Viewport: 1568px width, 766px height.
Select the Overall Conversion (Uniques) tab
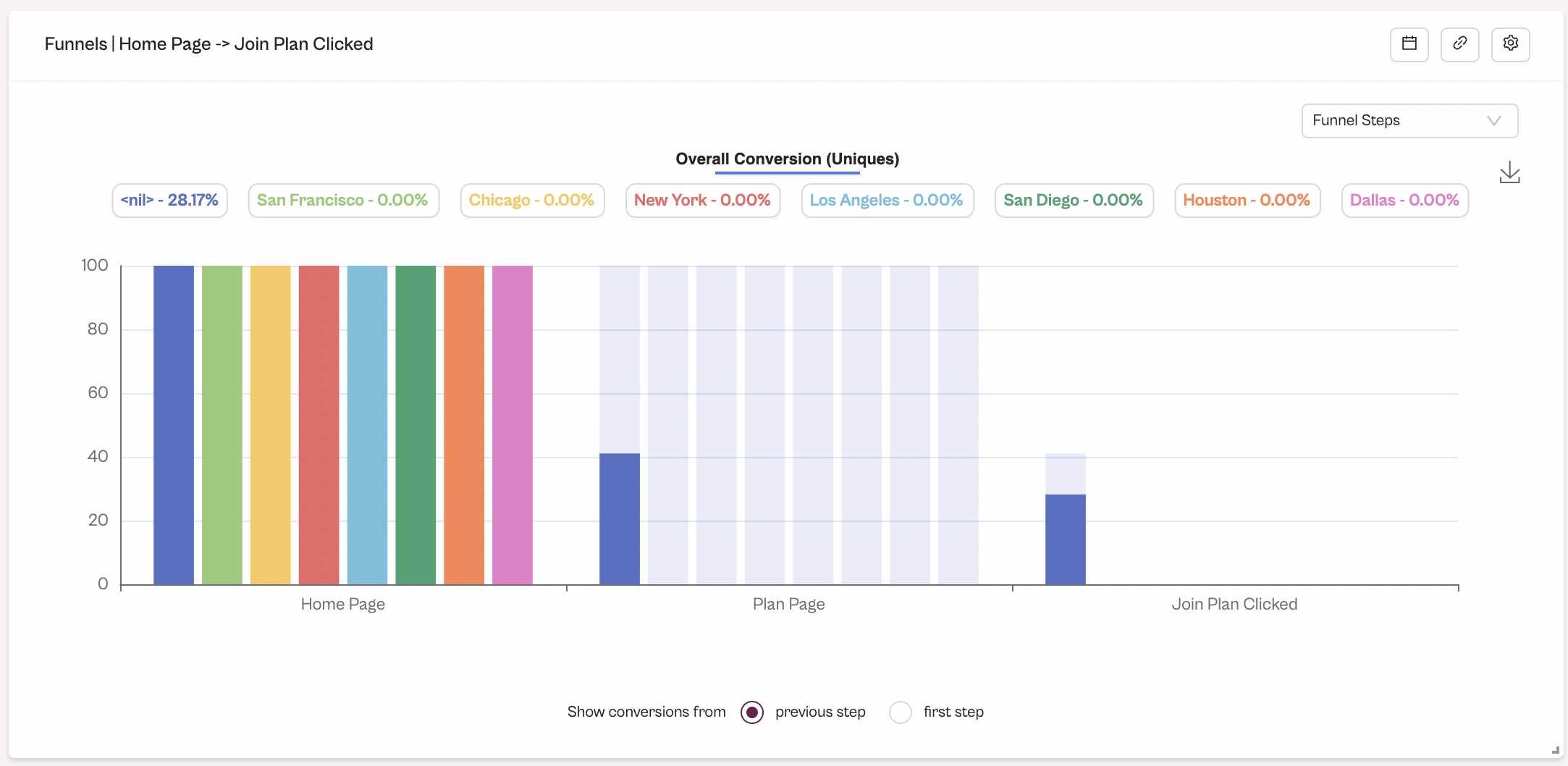tap(787, 159)
